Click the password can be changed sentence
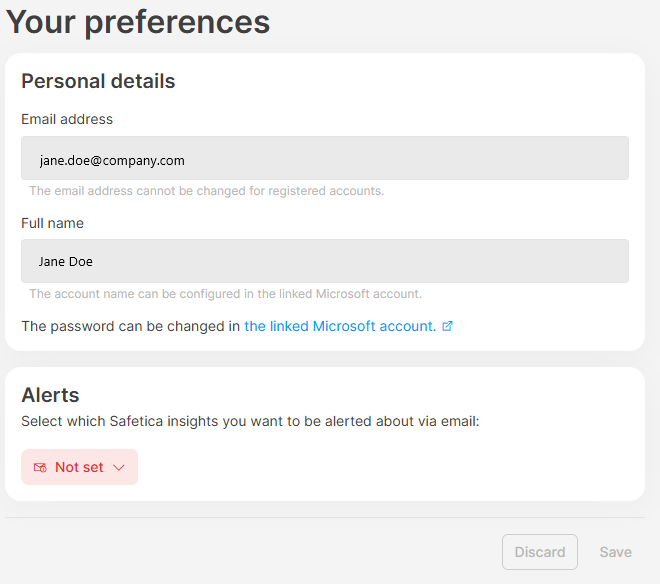The height and width of the screenshot is (584, 660). (x=130, y=326)
